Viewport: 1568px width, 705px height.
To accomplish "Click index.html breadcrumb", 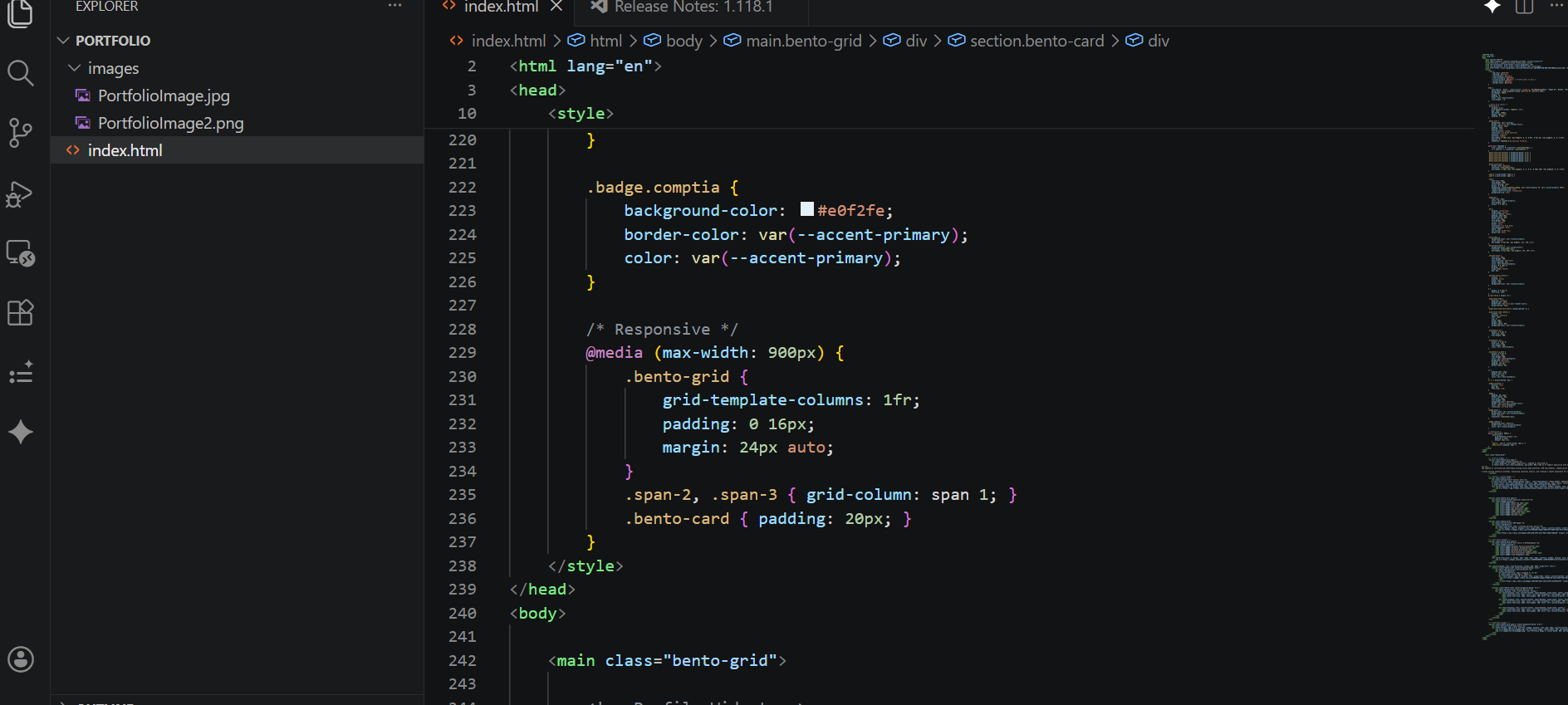I will (x=508, y=41).
